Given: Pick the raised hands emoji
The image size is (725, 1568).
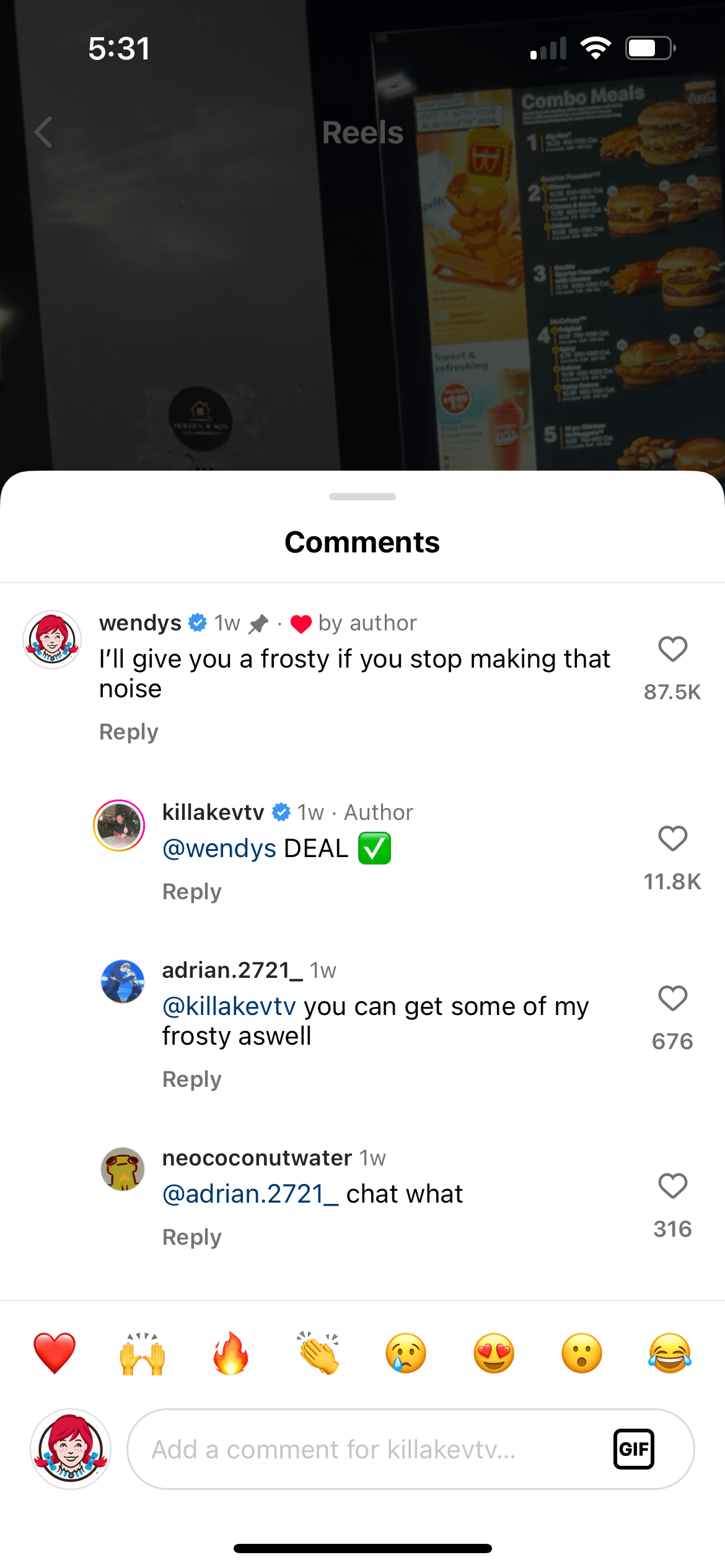Looking at the screenshot, I should 143,1353.
